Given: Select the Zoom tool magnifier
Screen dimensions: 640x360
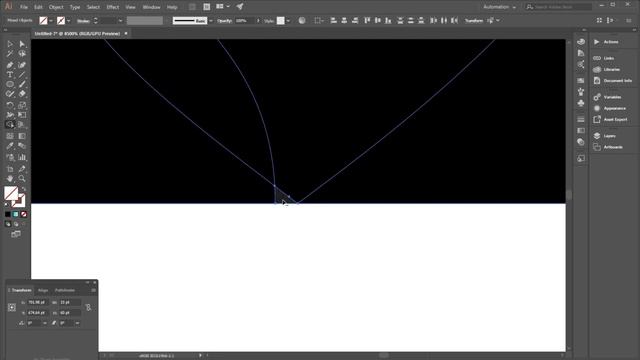Looking at the screenshot, I should (x=22, y=179).
